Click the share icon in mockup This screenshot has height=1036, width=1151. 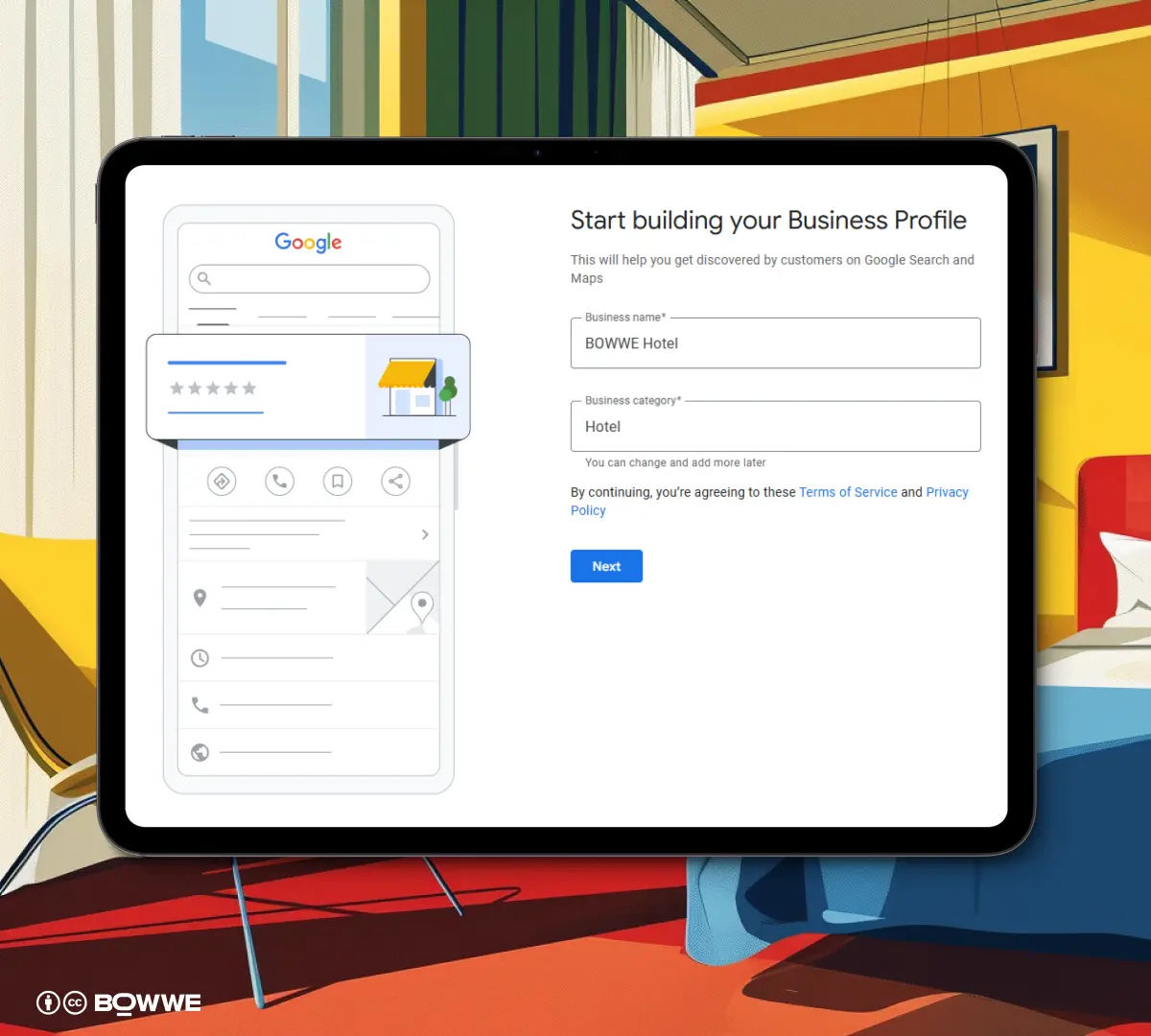395,482
